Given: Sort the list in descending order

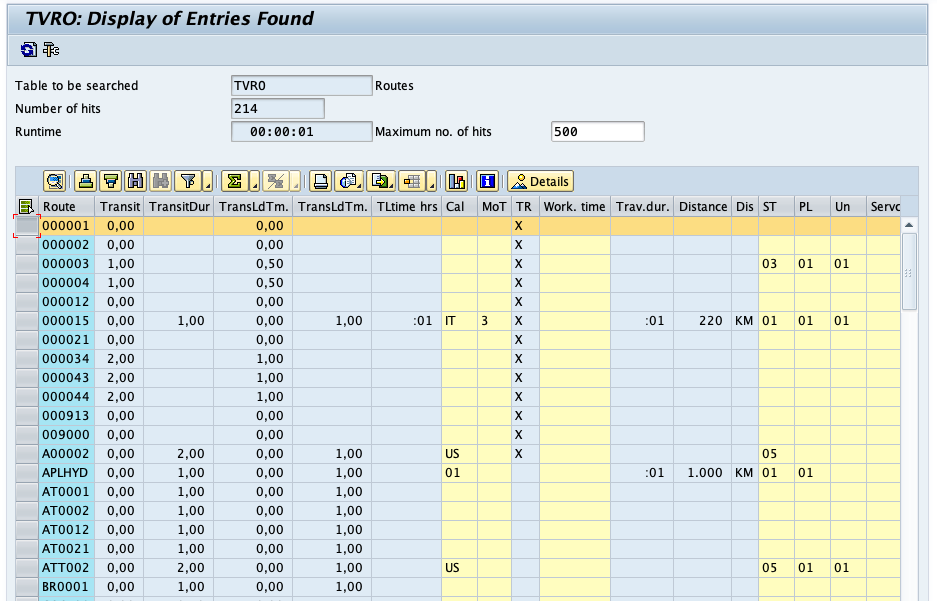Looking at the screenshot, I should point(111,181).
